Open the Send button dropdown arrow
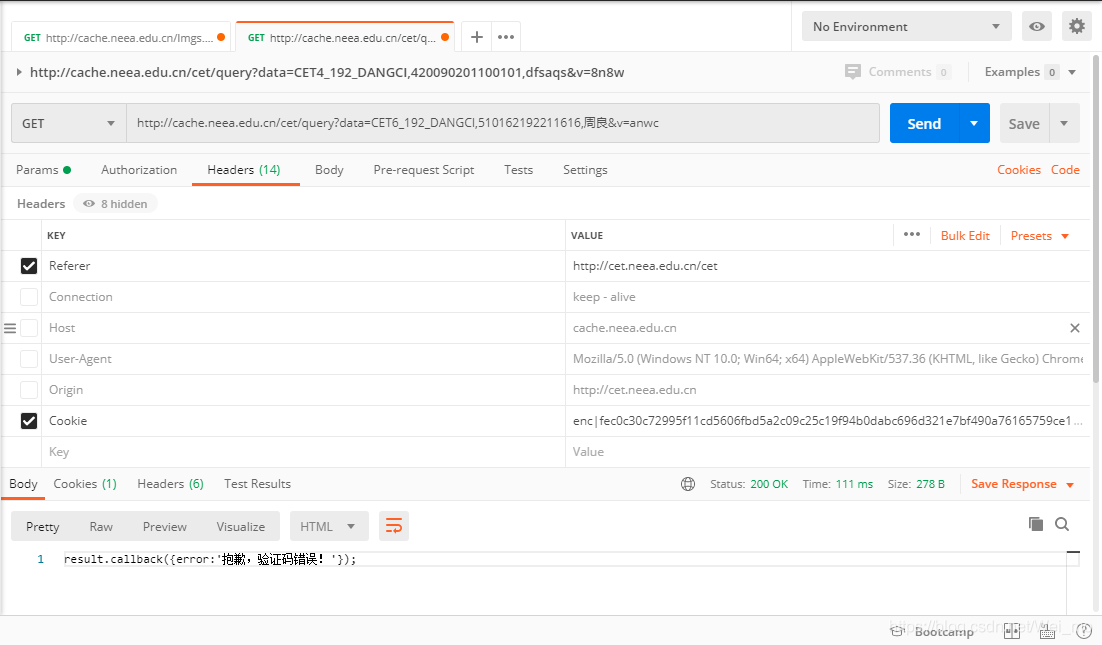Screen dimensions: 1102x645 tap(974, 124)
